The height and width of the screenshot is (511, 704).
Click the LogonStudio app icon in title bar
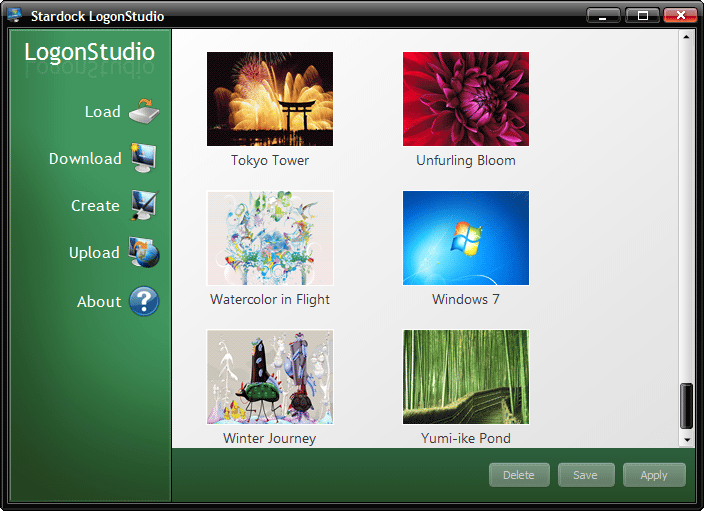tap(15, 15)
